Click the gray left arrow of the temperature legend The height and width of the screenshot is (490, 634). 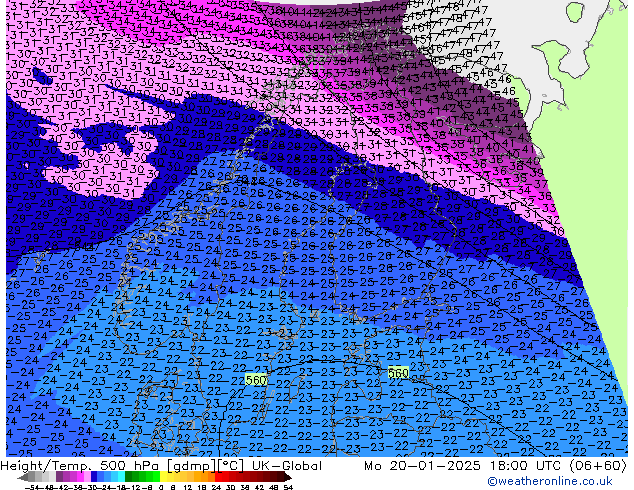tap(22, 478)
